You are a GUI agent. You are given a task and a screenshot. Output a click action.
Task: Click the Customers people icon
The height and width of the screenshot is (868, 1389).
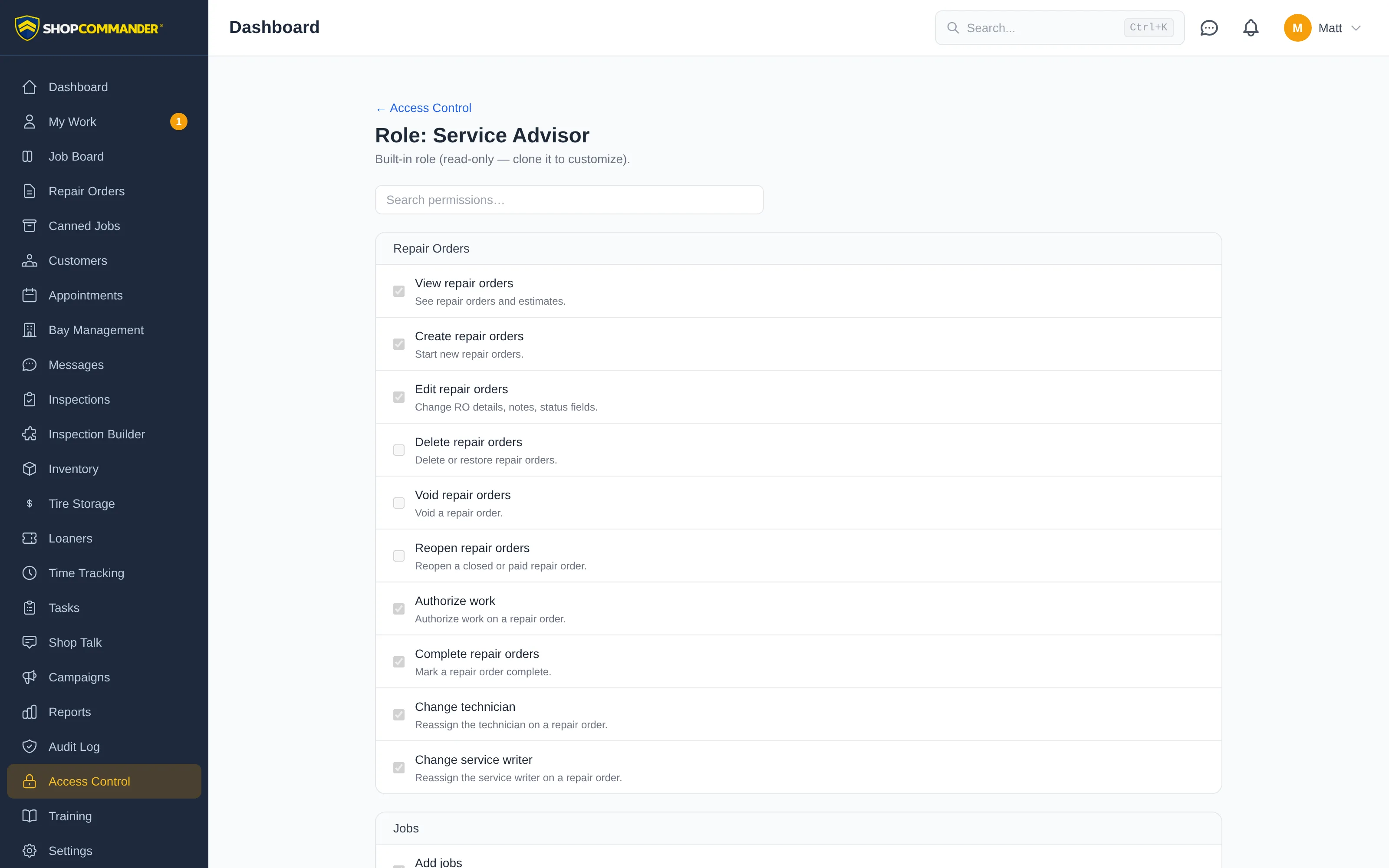[29, 261]
